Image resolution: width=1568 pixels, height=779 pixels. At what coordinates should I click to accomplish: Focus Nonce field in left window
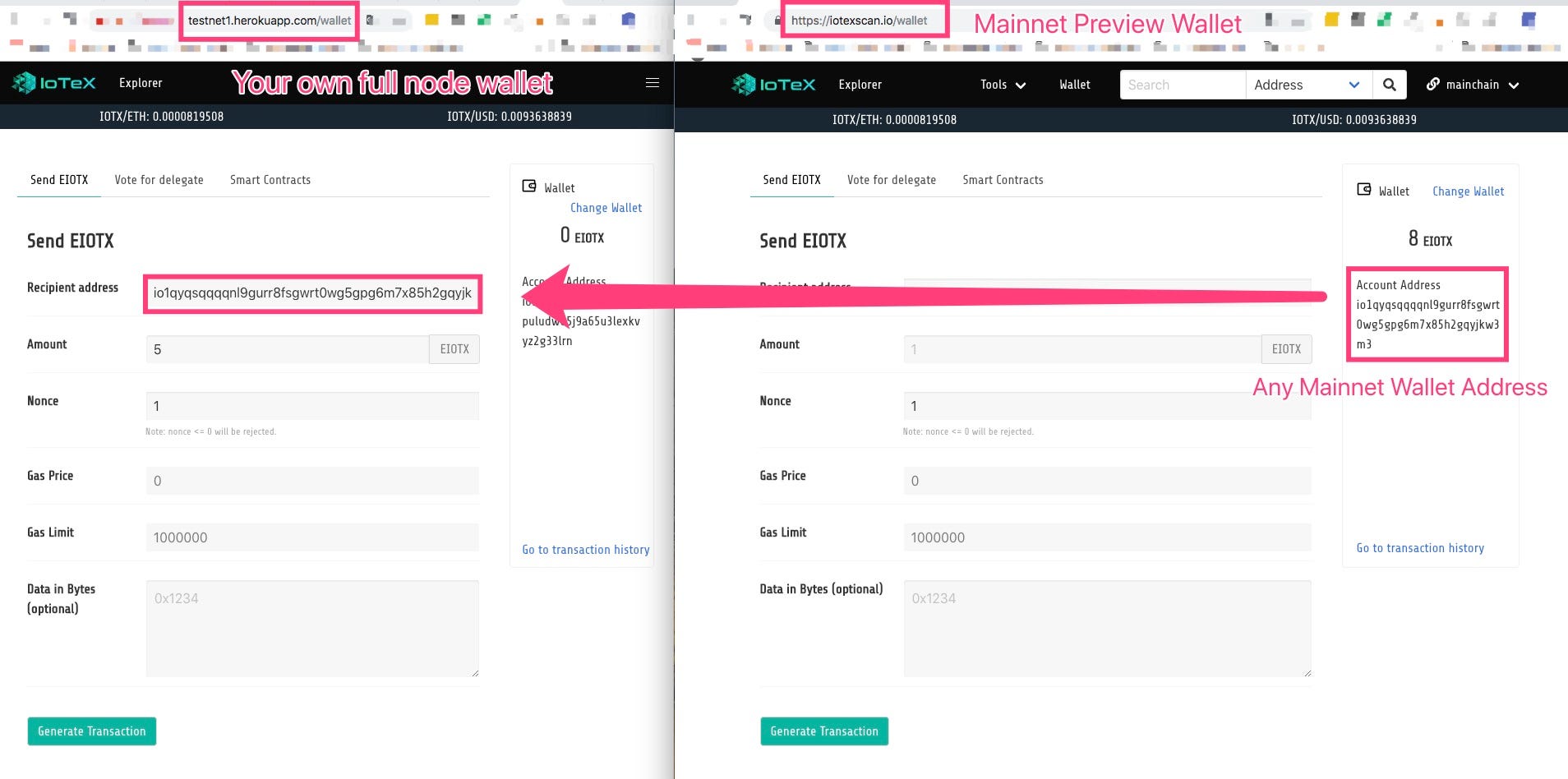pos(312,406)
